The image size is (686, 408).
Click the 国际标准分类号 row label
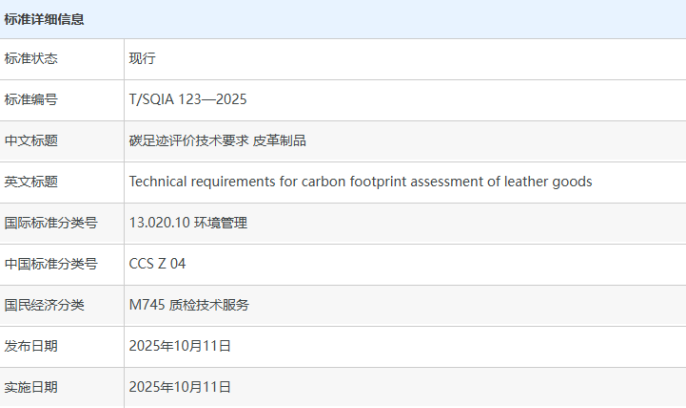44,223
